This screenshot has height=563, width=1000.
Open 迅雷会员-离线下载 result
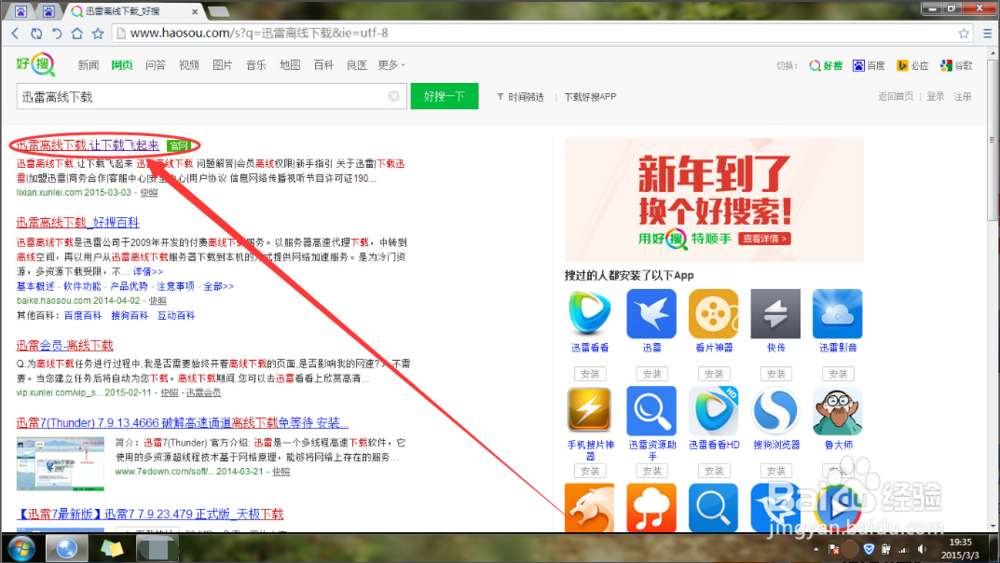(64, 346)
